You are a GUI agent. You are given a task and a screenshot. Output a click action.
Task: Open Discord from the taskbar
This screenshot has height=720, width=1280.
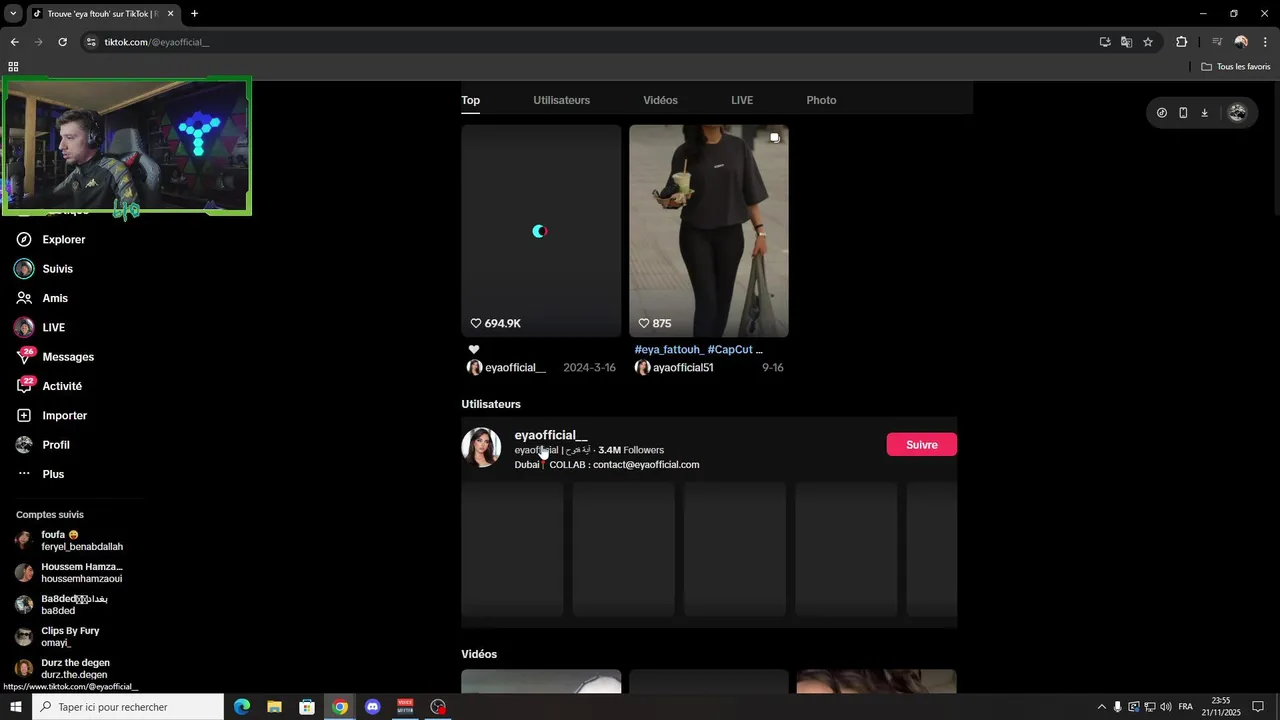pyautogui.click(x=373, y=707)
